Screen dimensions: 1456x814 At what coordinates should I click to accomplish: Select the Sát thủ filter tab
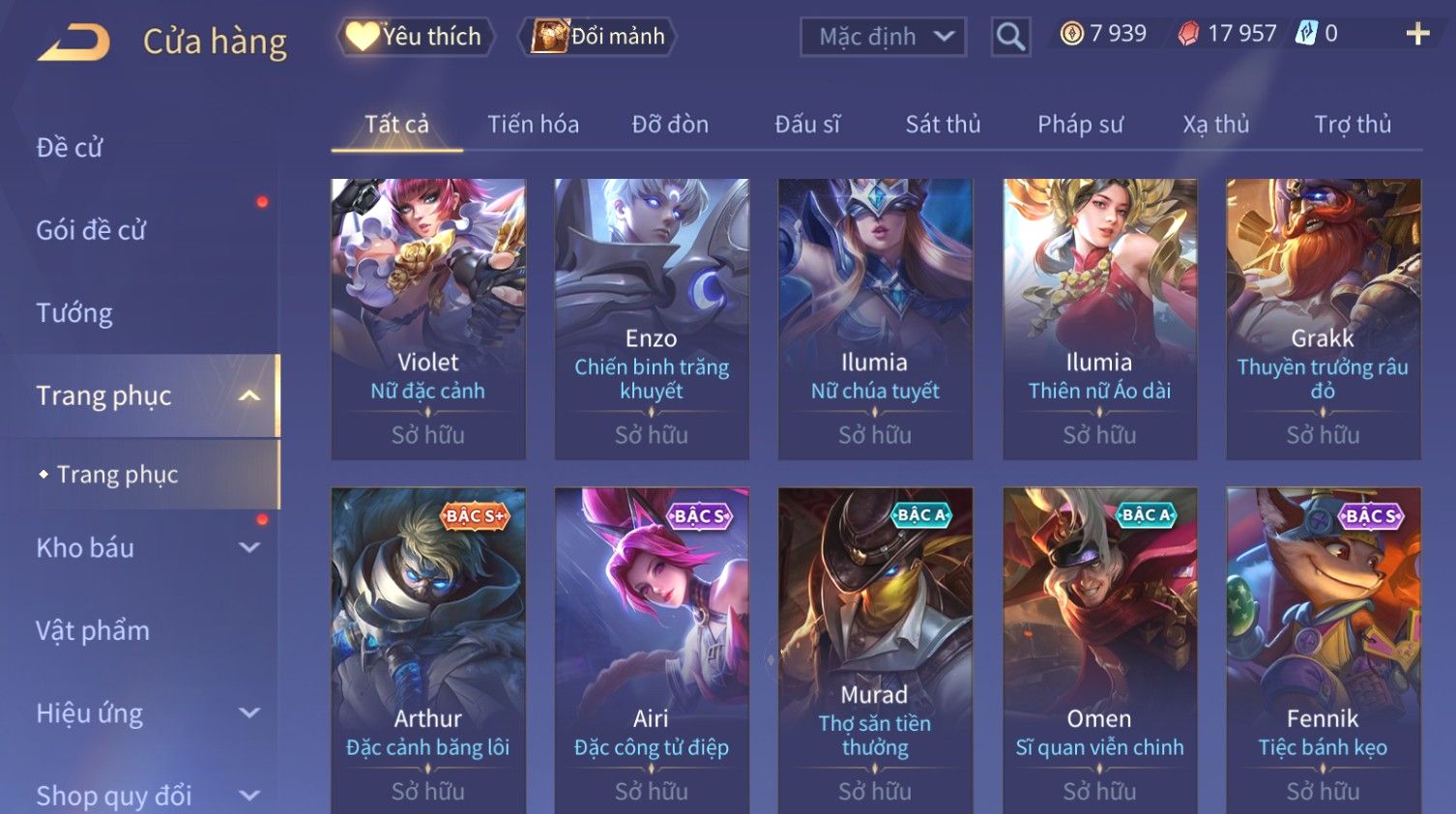(943, 124)
